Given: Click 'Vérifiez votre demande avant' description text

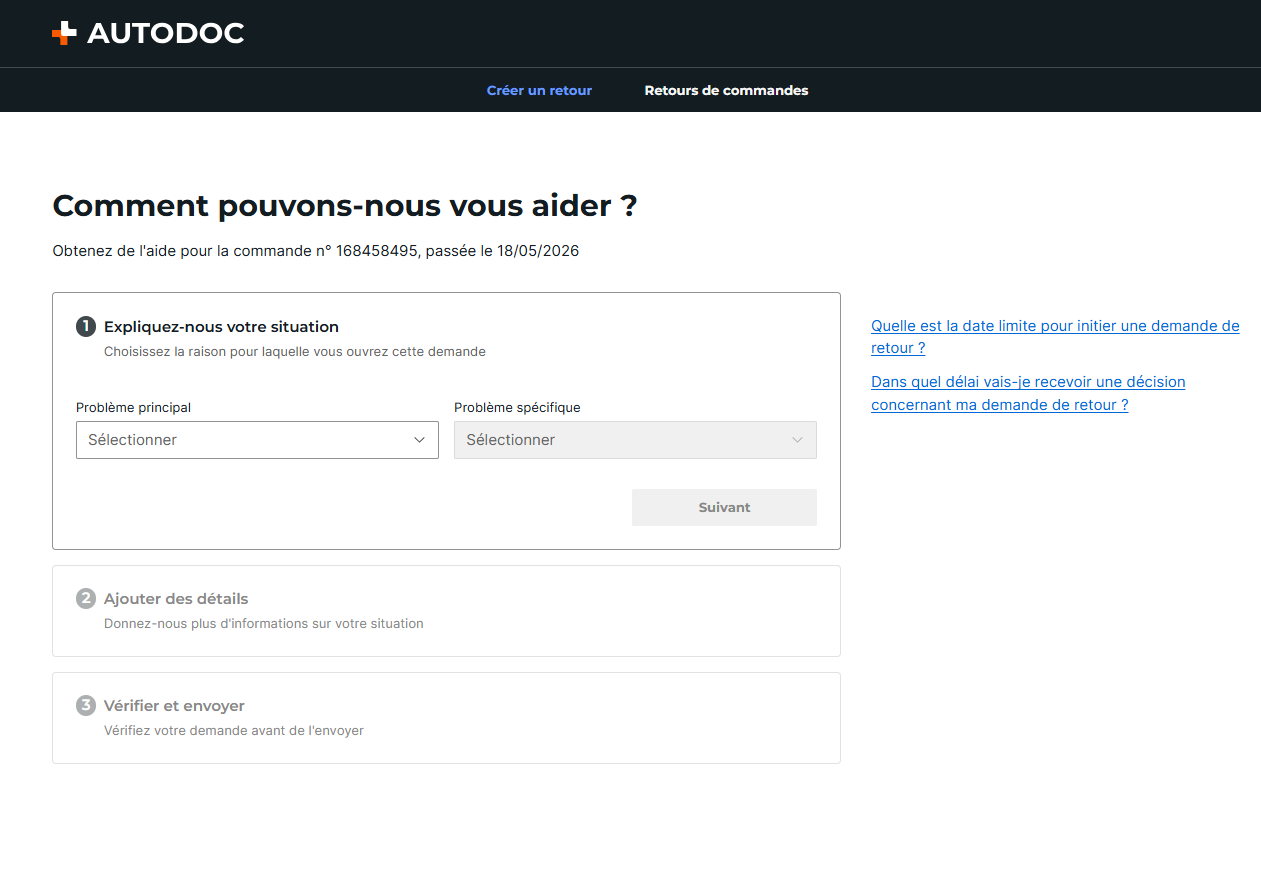Looking at the screenshot, I should pos(234,731).
